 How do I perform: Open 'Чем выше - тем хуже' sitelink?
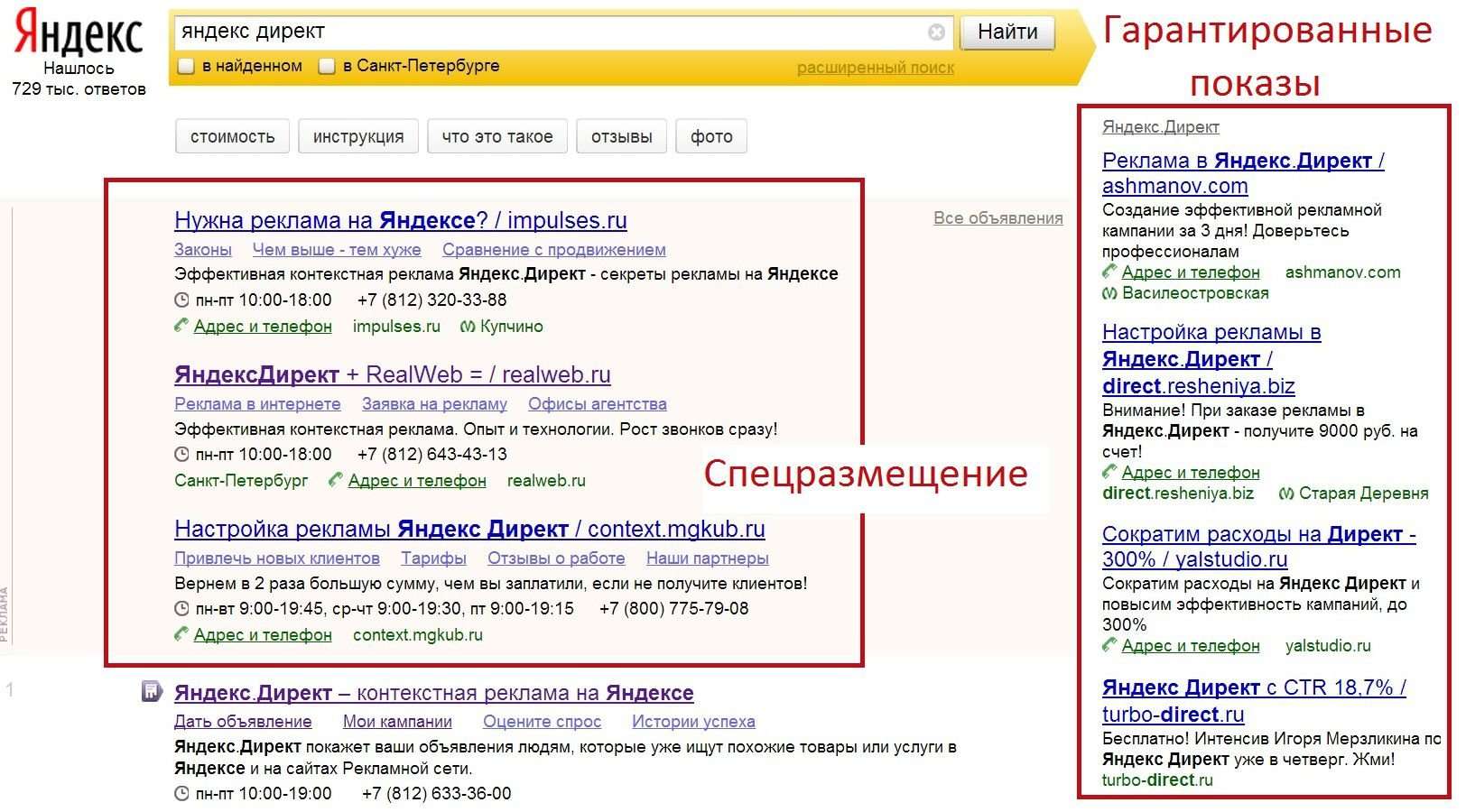(x=337, y=250)
